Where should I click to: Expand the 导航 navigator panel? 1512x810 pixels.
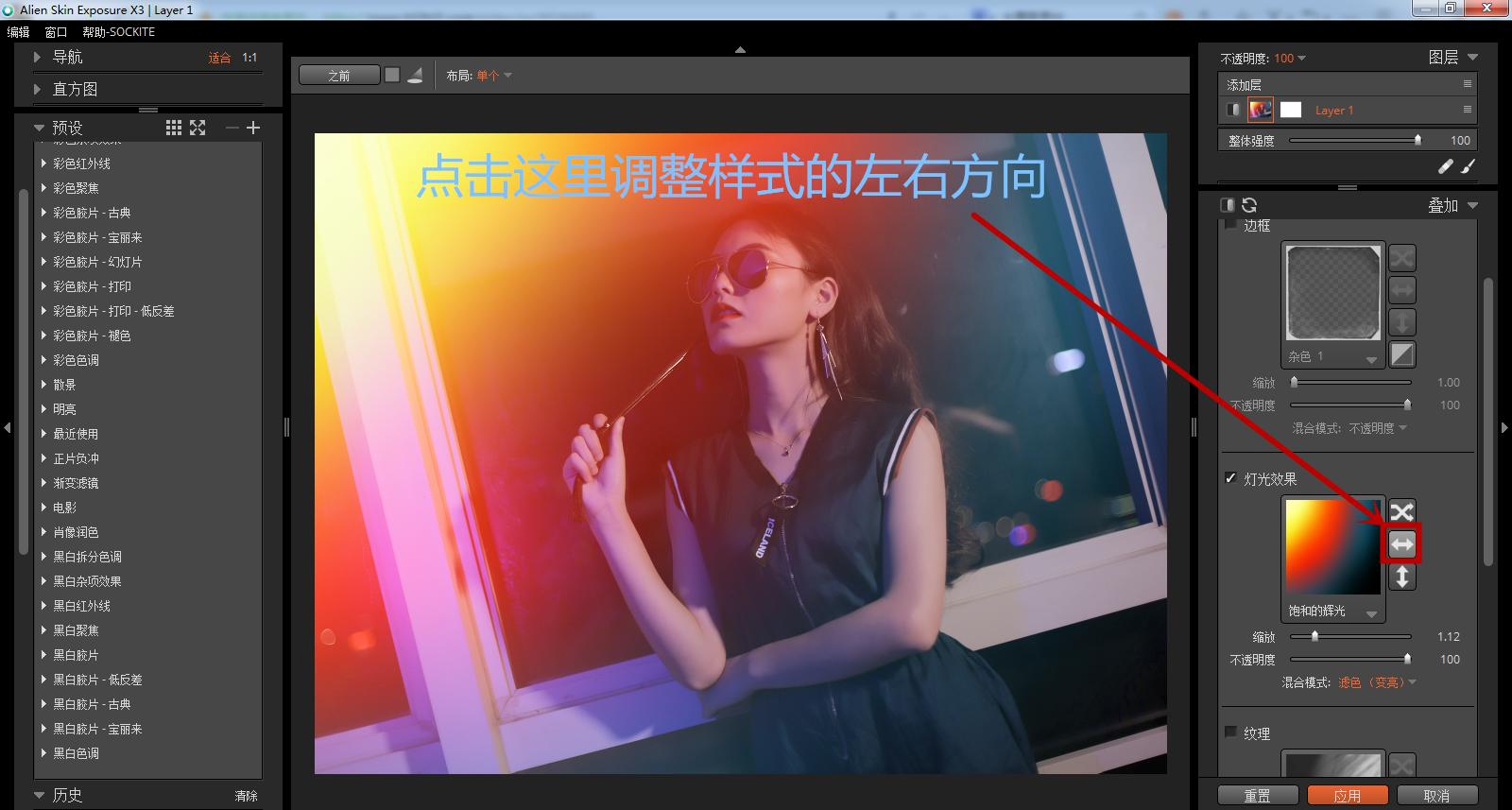(38, 57)
